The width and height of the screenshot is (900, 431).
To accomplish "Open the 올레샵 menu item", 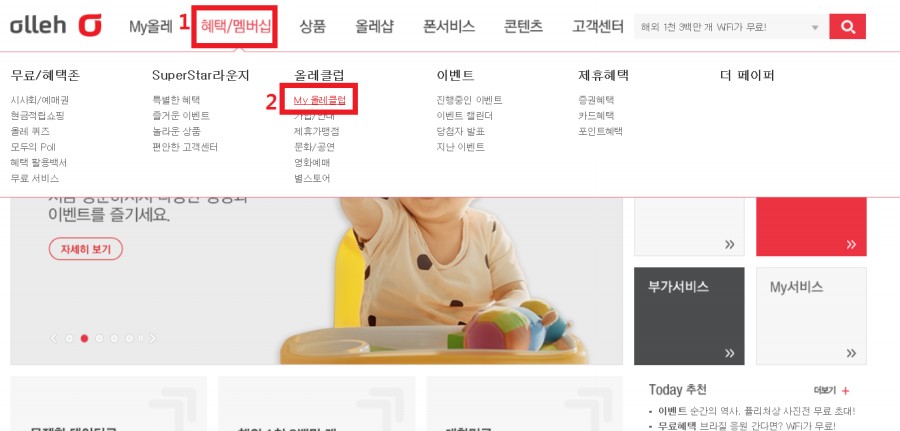I will coord(374,26).
